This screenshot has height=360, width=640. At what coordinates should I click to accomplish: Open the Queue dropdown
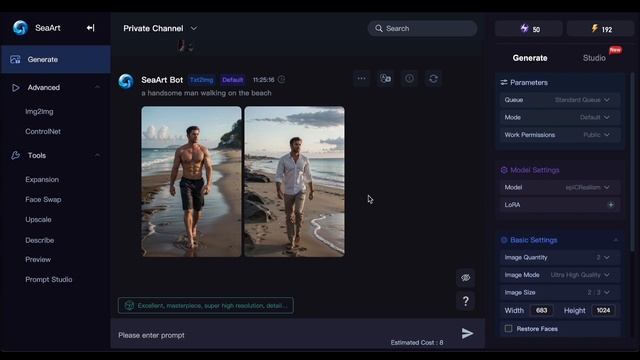(x=560, y=100)
